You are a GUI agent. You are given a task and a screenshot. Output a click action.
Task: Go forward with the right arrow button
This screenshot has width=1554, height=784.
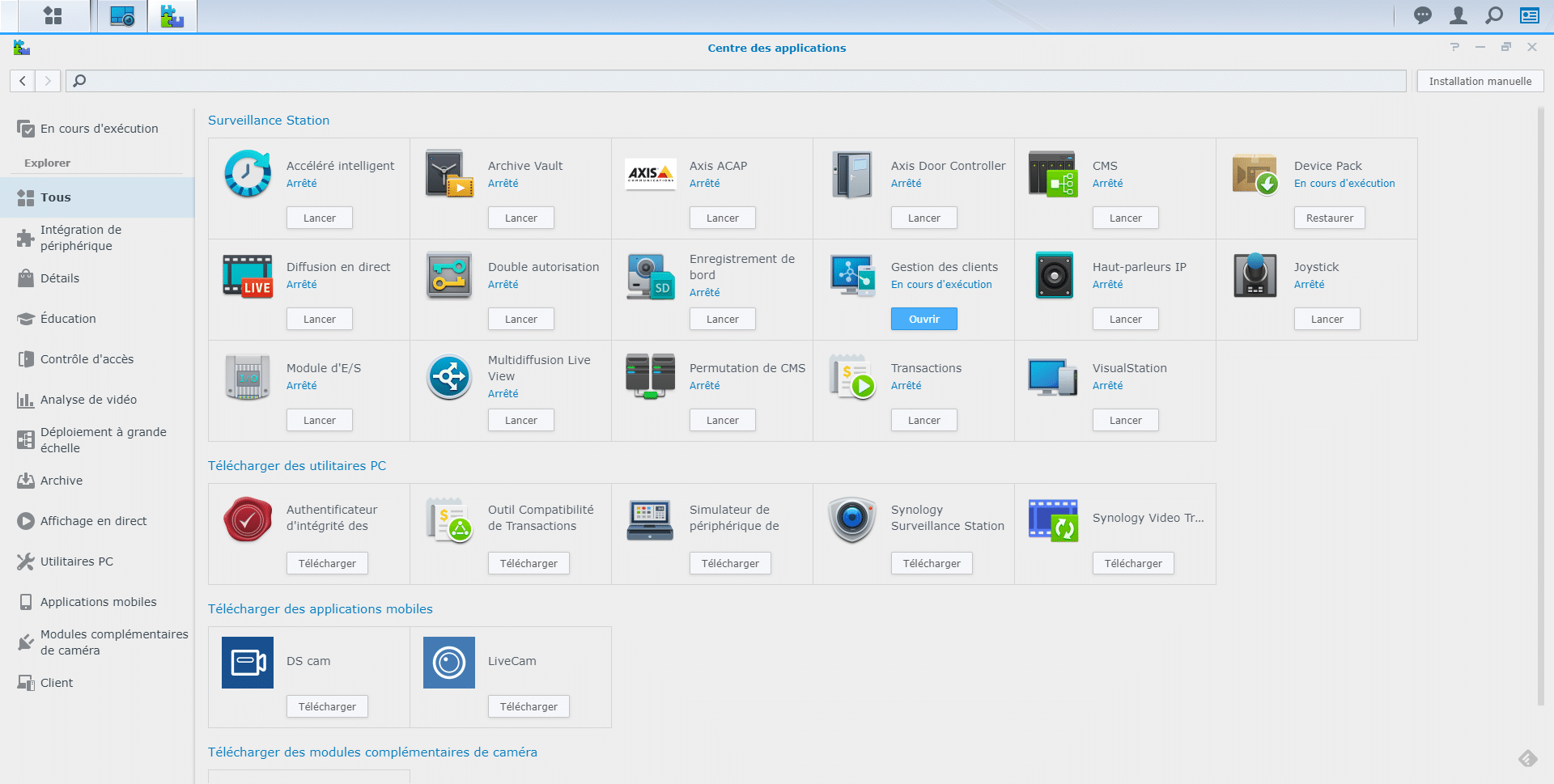pos(48,81)
